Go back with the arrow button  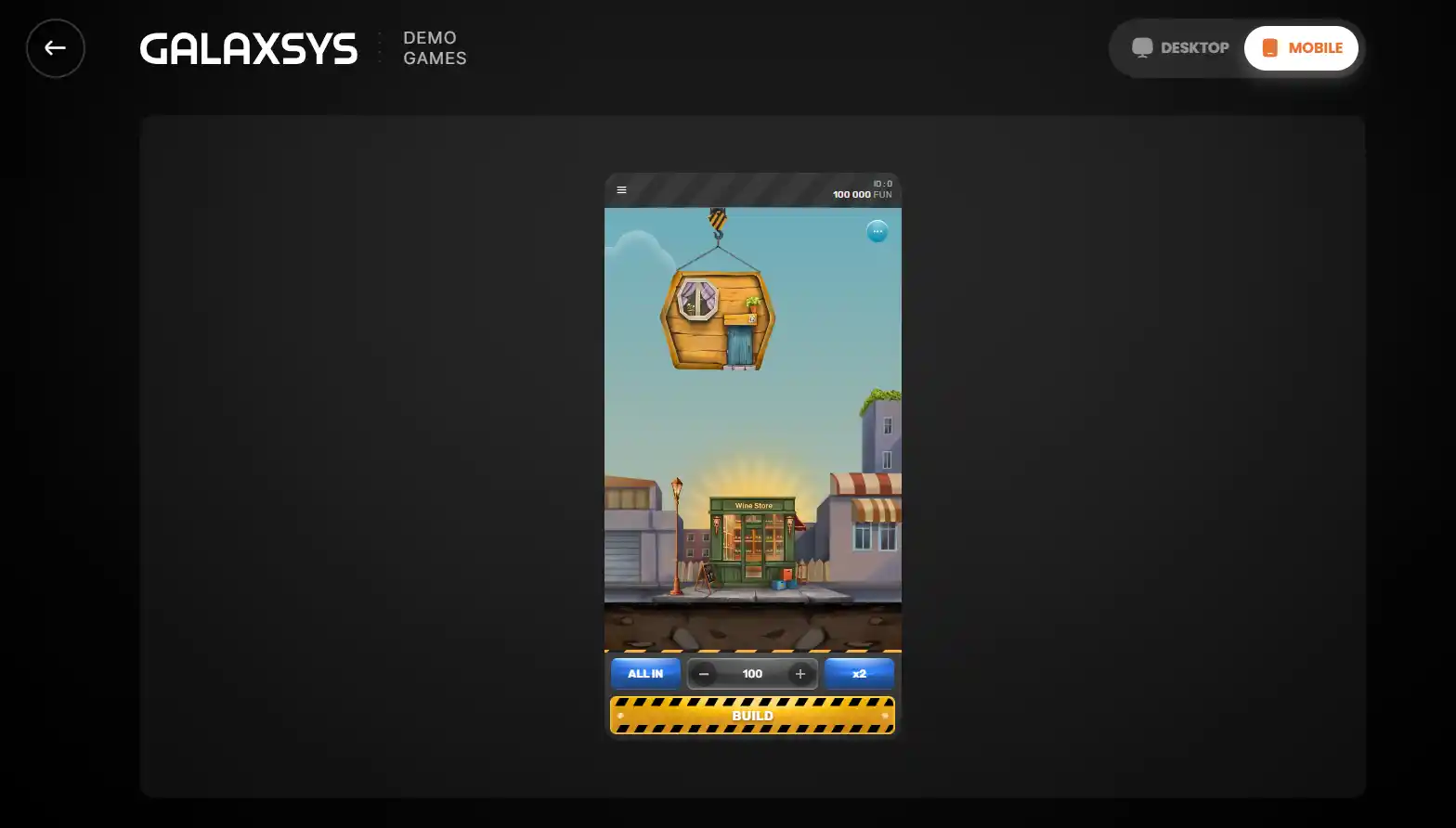point(56,48)
